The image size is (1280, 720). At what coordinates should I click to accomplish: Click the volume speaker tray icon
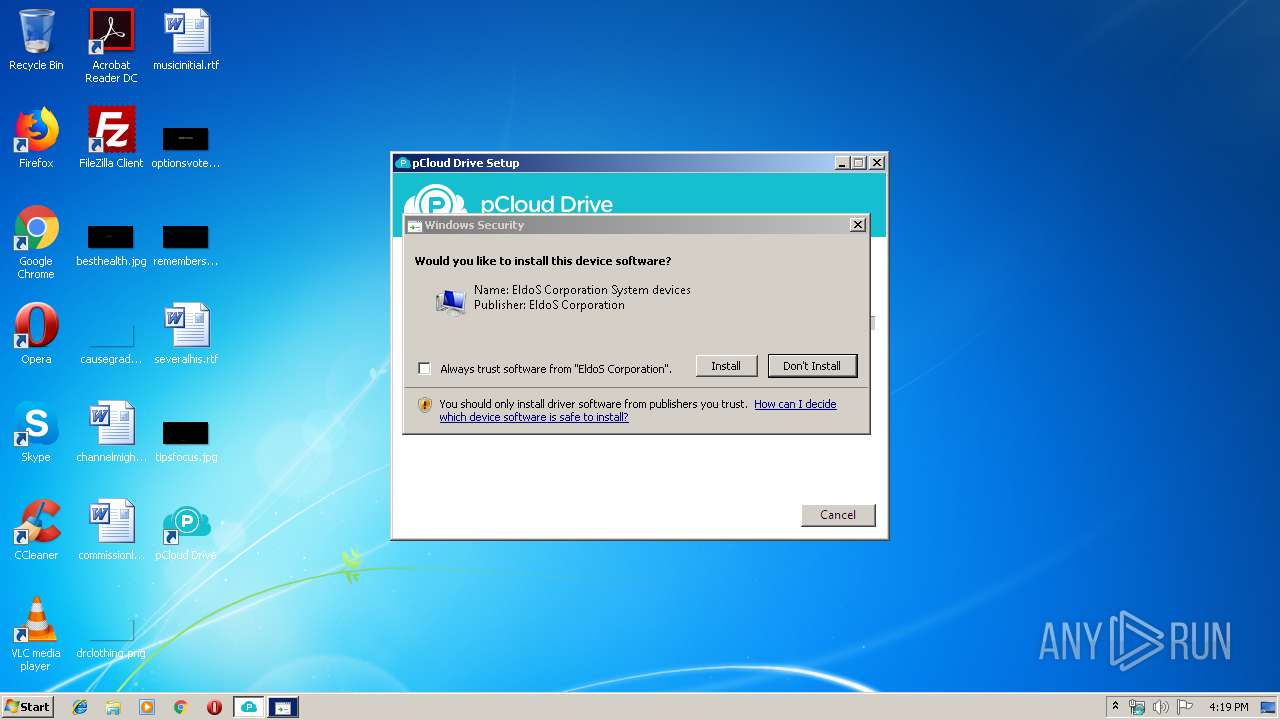(1160, 707)
